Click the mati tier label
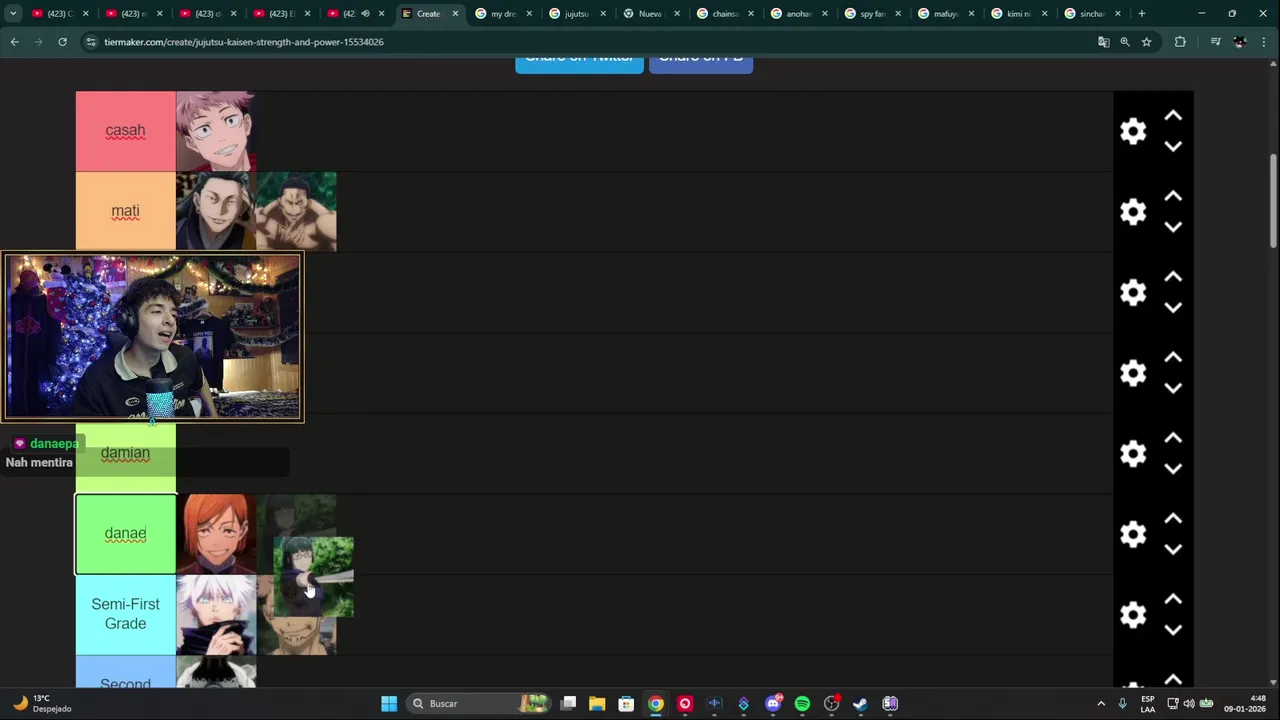 (125, 212)
